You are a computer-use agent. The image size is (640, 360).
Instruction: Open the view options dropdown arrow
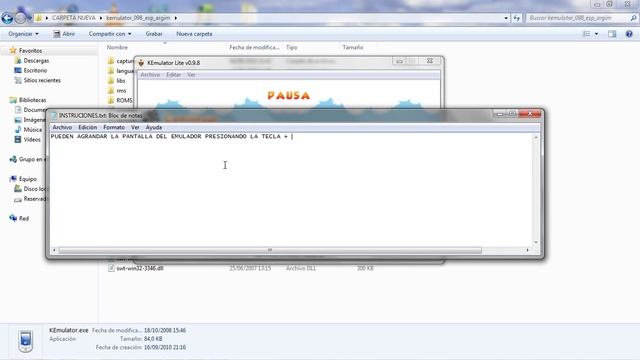[x=596, y=34]
